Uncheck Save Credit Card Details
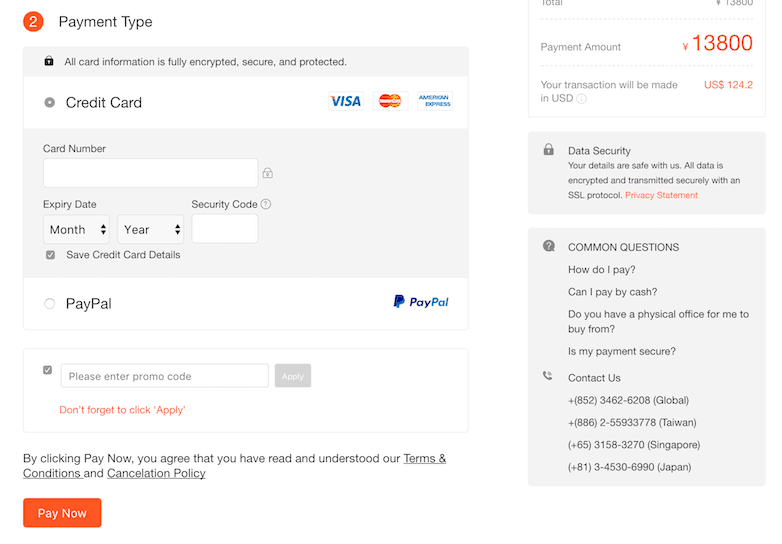Image resolution: width=782 pixels, height=544 pixels. pos(50,255)
